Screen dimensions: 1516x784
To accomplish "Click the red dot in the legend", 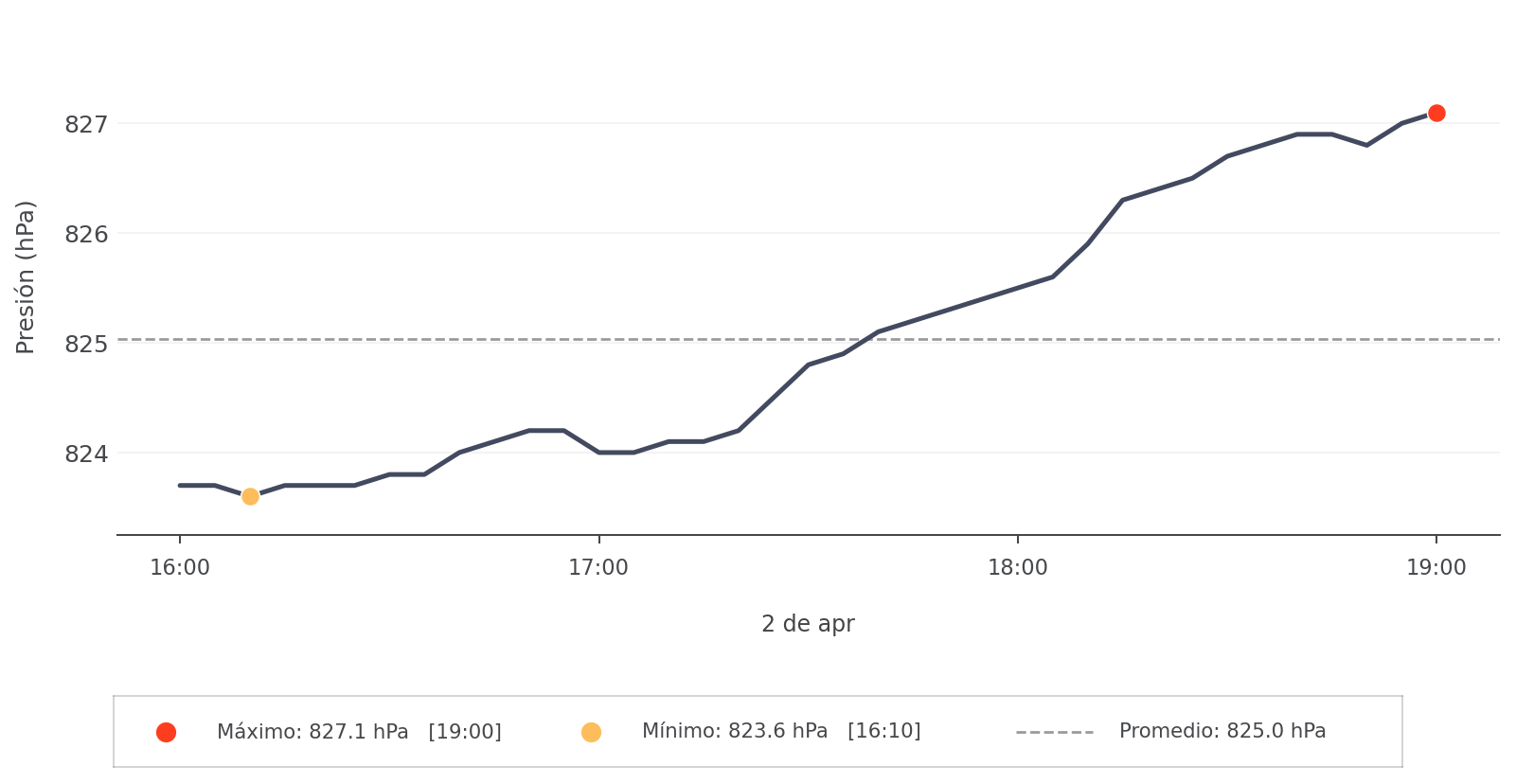I will point(166,732).
